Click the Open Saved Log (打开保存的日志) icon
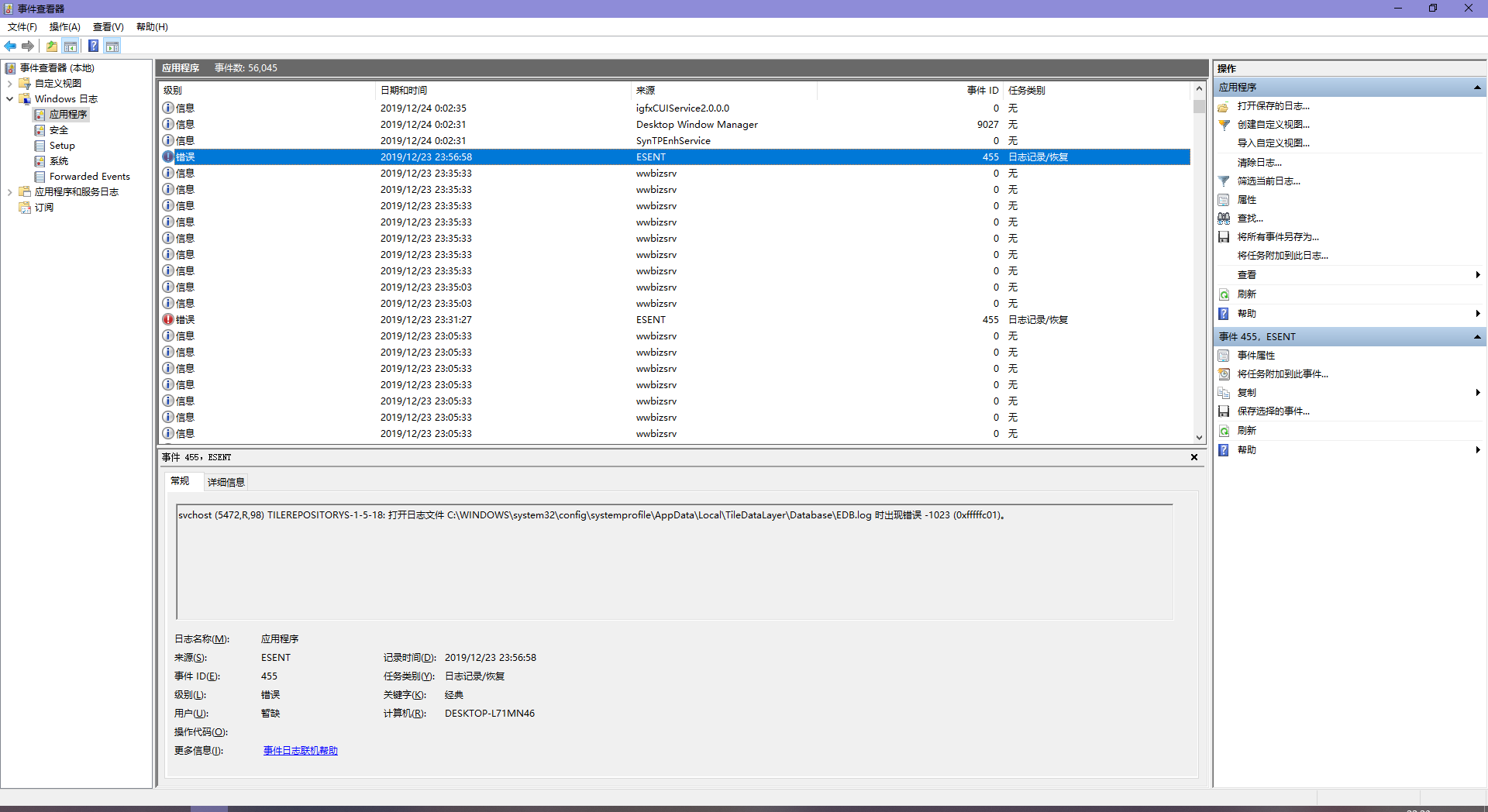This screenshot has height=812, width=1488. coord(1224,106)
